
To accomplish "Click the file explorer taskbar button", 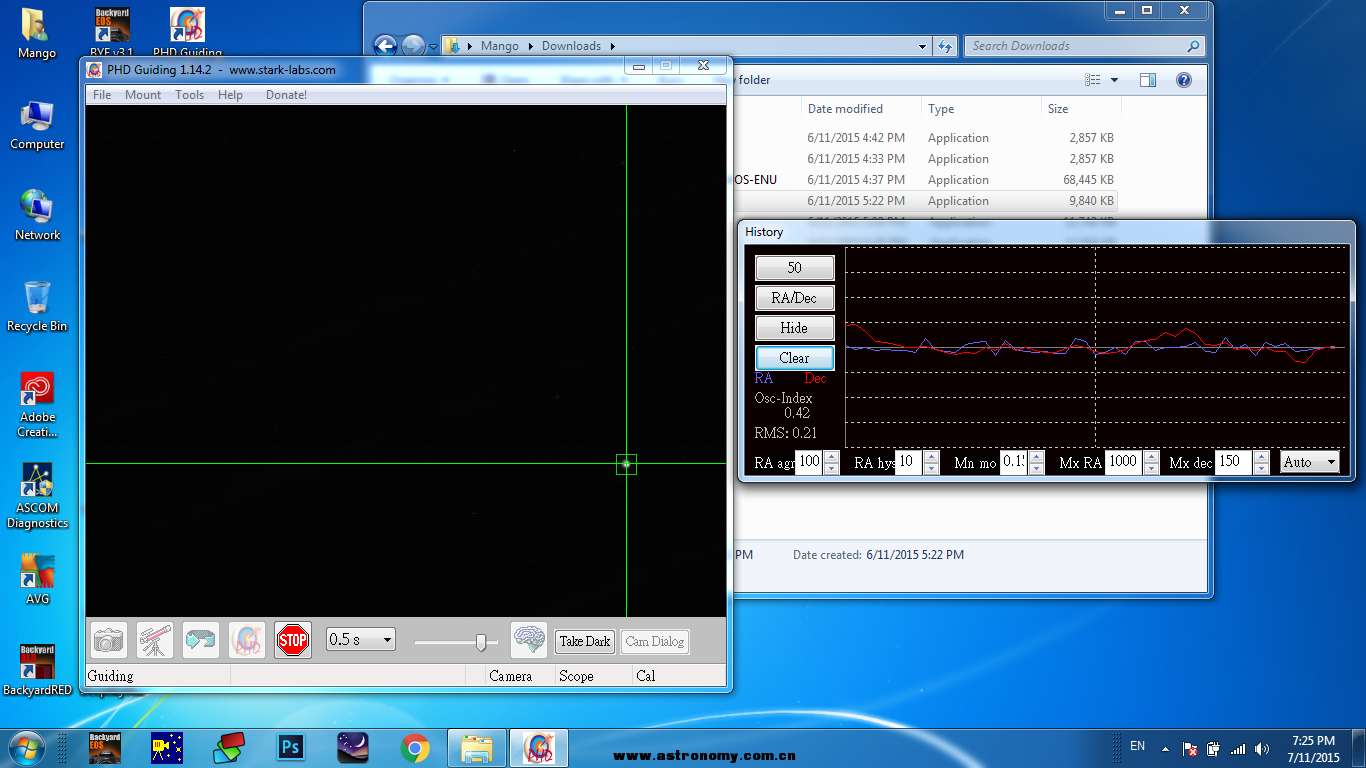I will click(x=477, y=748).
